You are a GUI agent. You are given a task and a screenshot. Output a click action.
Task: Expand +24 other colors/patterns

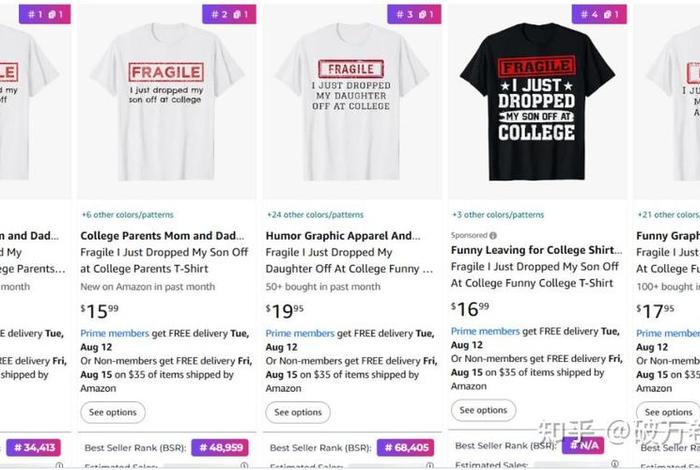tap(315, 214)
